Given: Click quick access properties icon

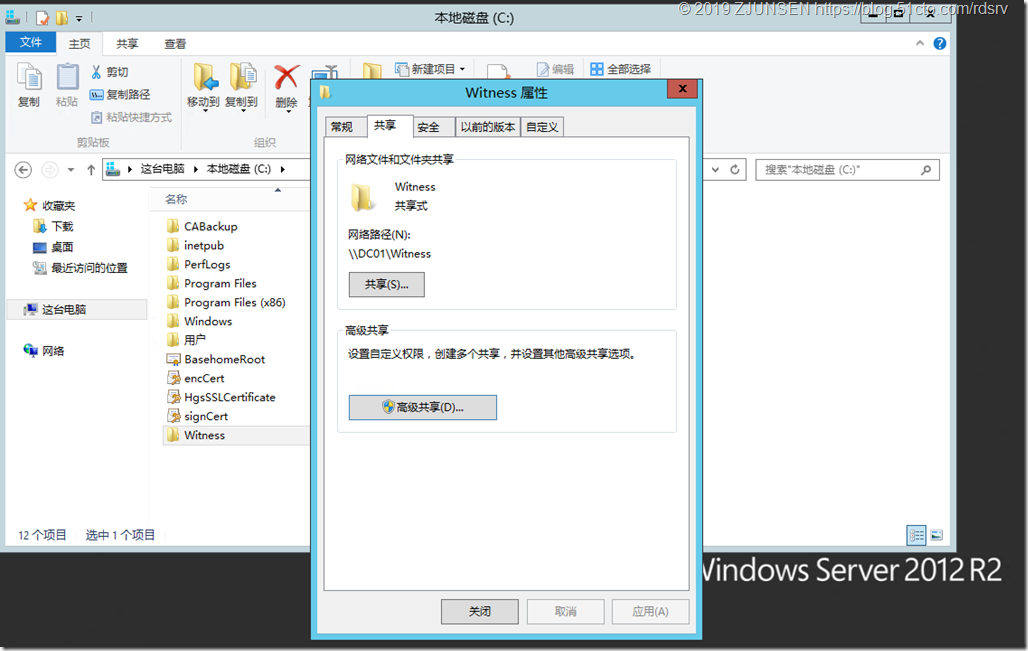Looking at the screenshot, I should point(43,18).
